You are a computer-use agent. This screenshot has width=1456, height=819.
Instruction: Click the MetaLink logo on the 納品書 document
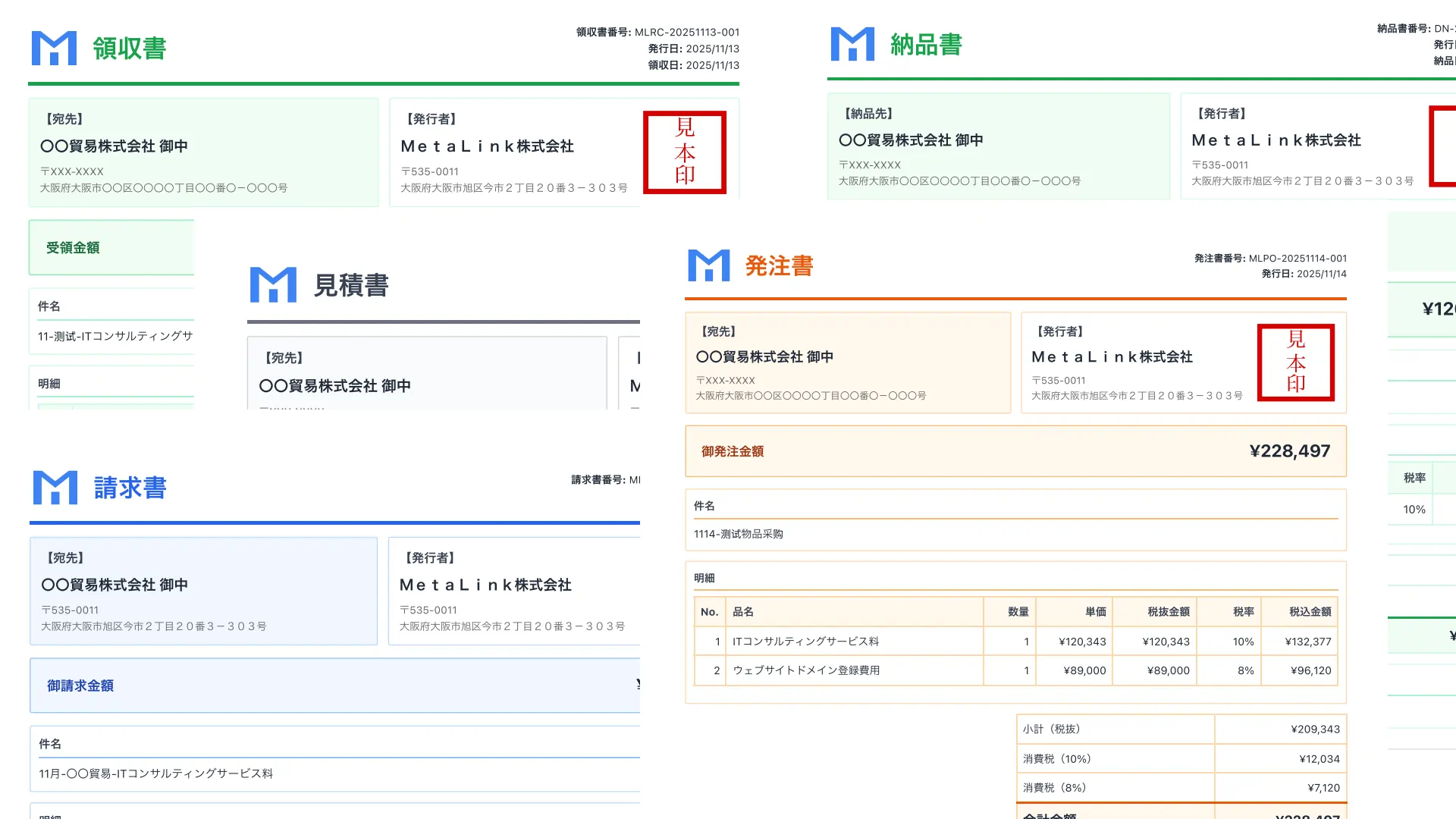[852, 43]
